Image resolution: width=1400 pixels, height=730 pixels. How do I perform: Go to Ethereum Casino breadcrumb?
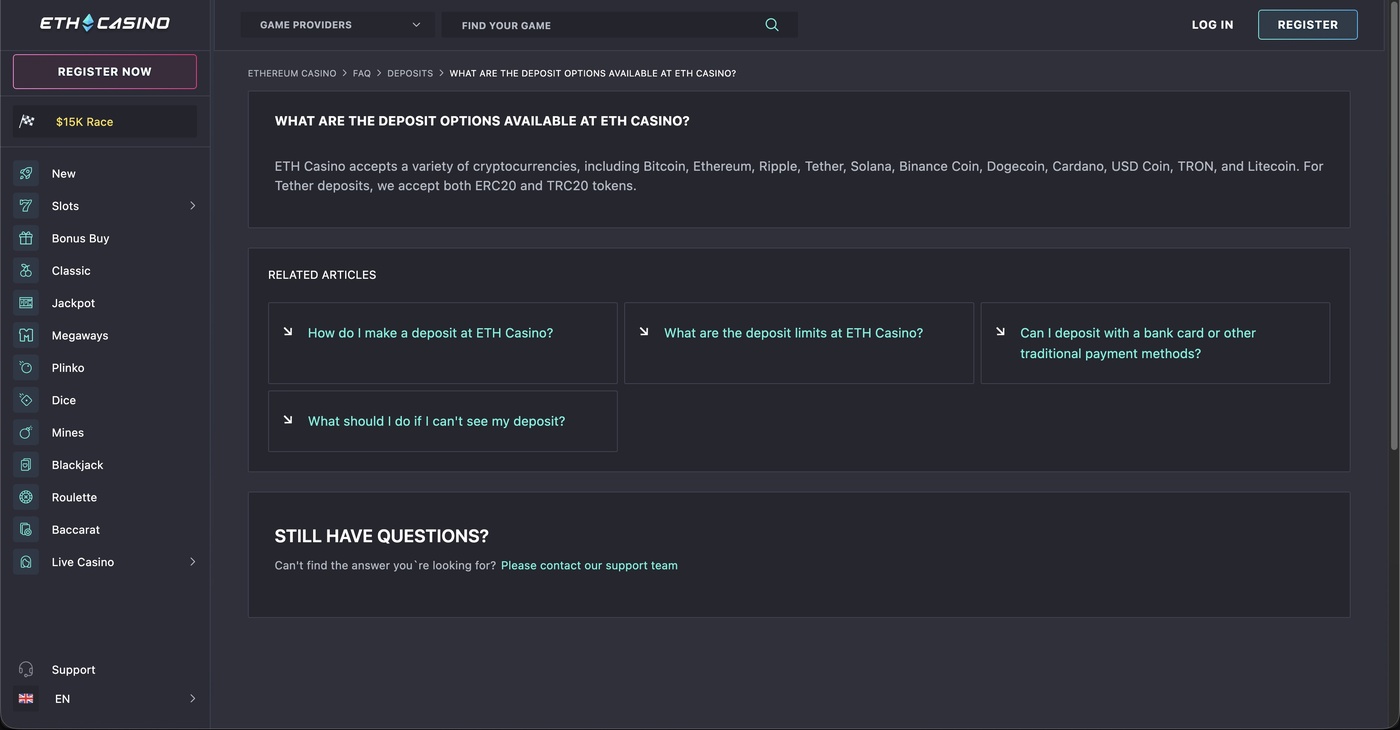pyautogui.click(x=292, y=73)
